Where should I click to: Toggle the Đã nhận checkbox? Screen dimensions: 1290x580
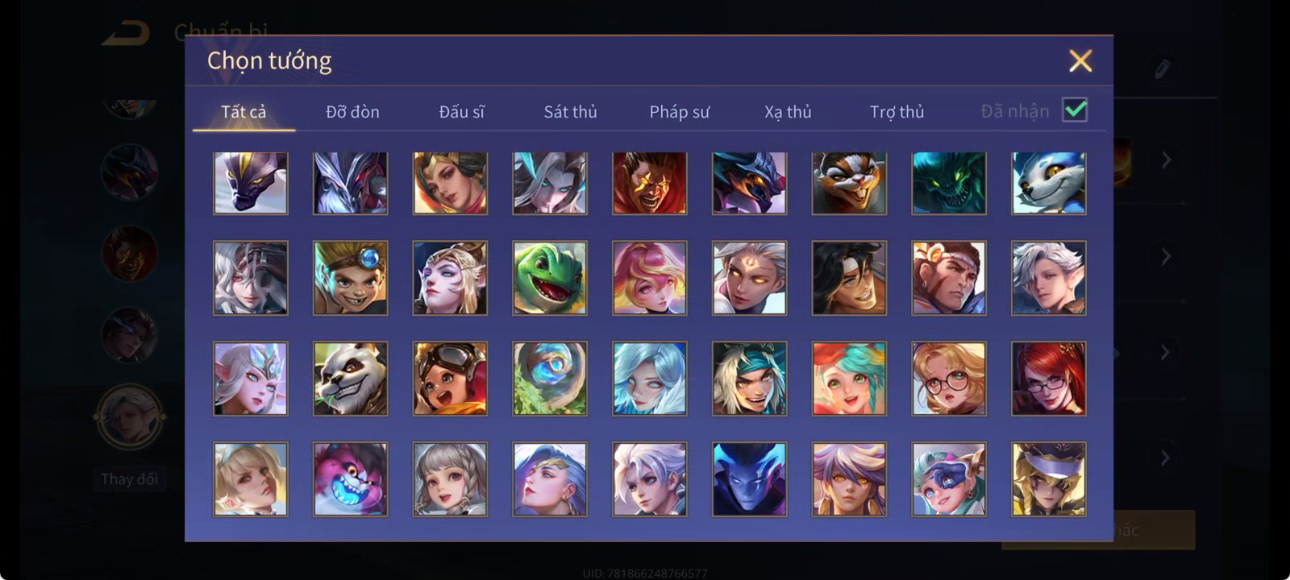click(x=1075, y=110)
